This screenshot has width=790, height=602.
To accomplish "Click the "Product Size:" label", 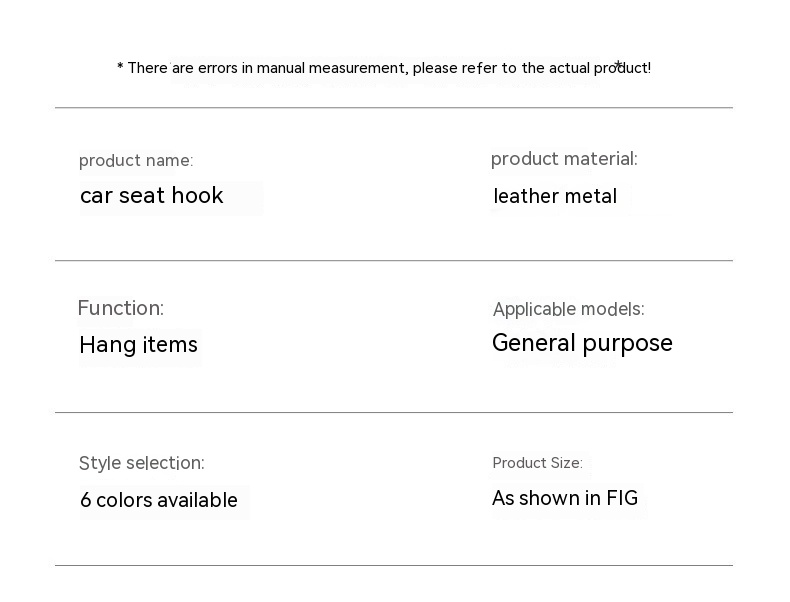I will (x=537, y=463).
